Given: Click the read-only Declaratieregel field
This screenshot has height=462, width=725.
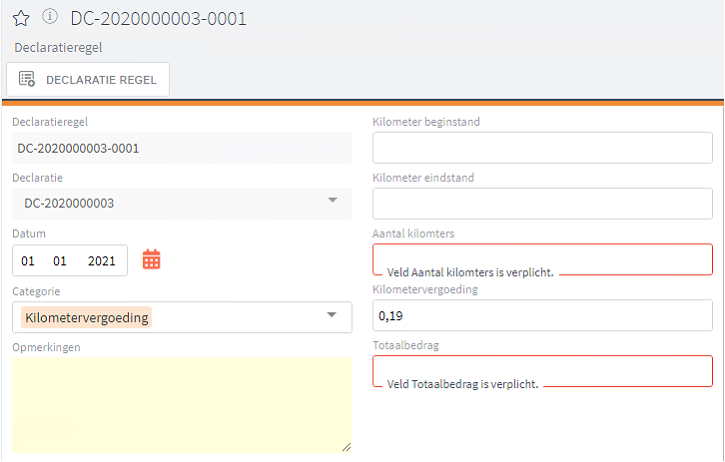Looking at the screenshot, I should 181,148.
